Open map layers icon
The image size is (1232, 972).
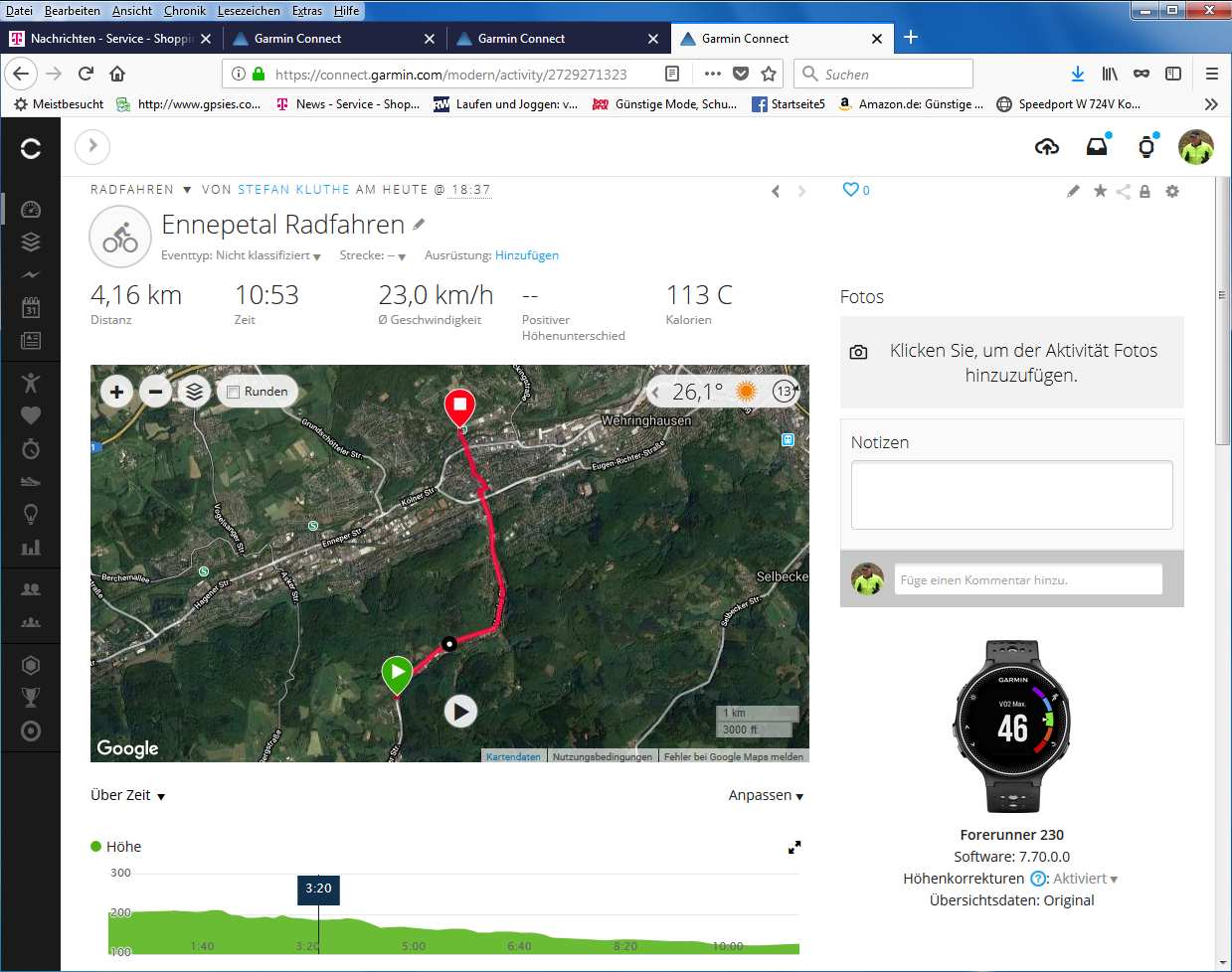pyautogui.click(x=194, y=392)
